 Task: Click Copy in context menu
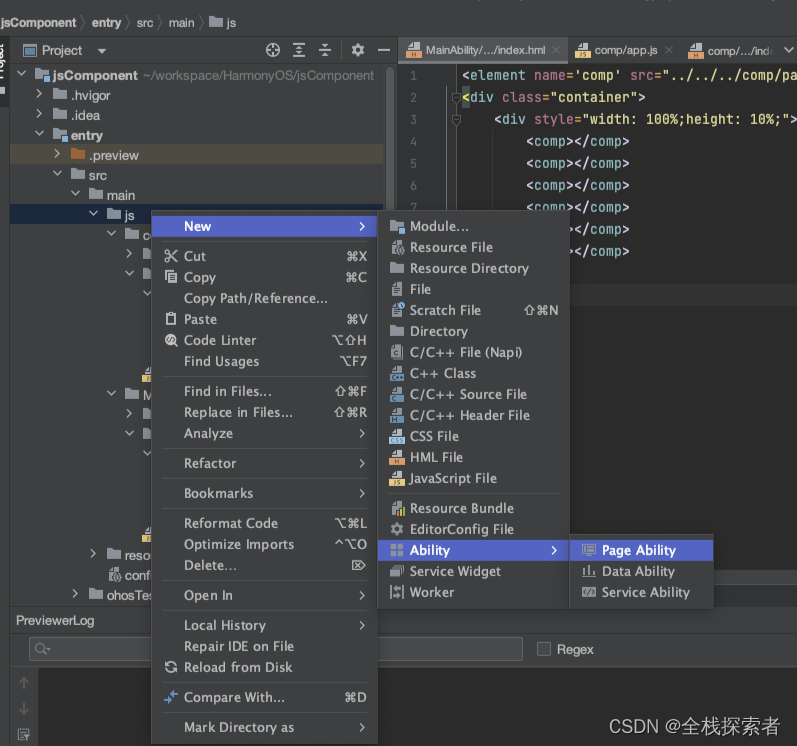coord(265,277)
